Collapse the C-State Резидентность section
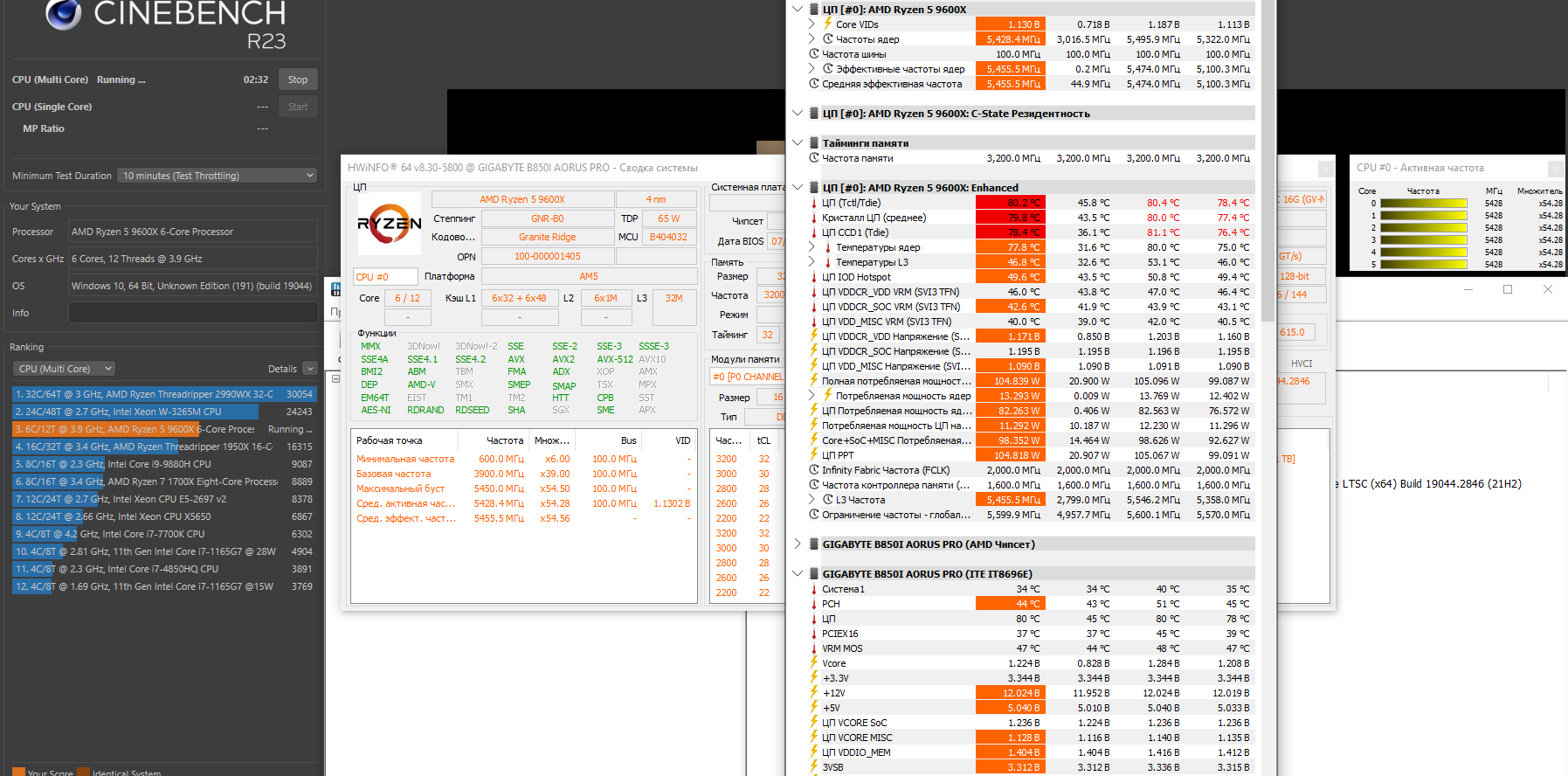This screenshot has height=776, width=1568. click(797, 114)
